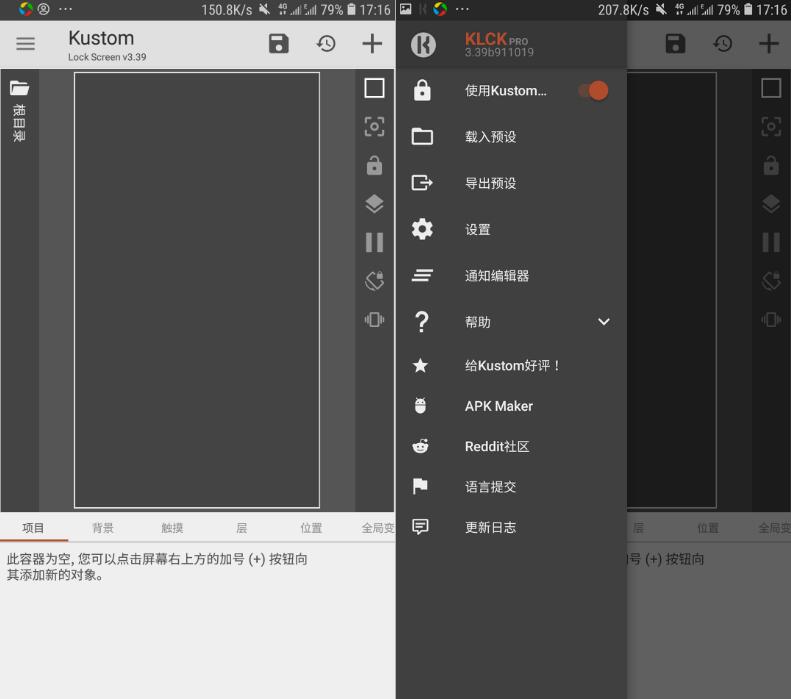Tap 帮助 question mark icon
Image resolution: width=791 pixels, height=699 pixels.
pos(422,321)
